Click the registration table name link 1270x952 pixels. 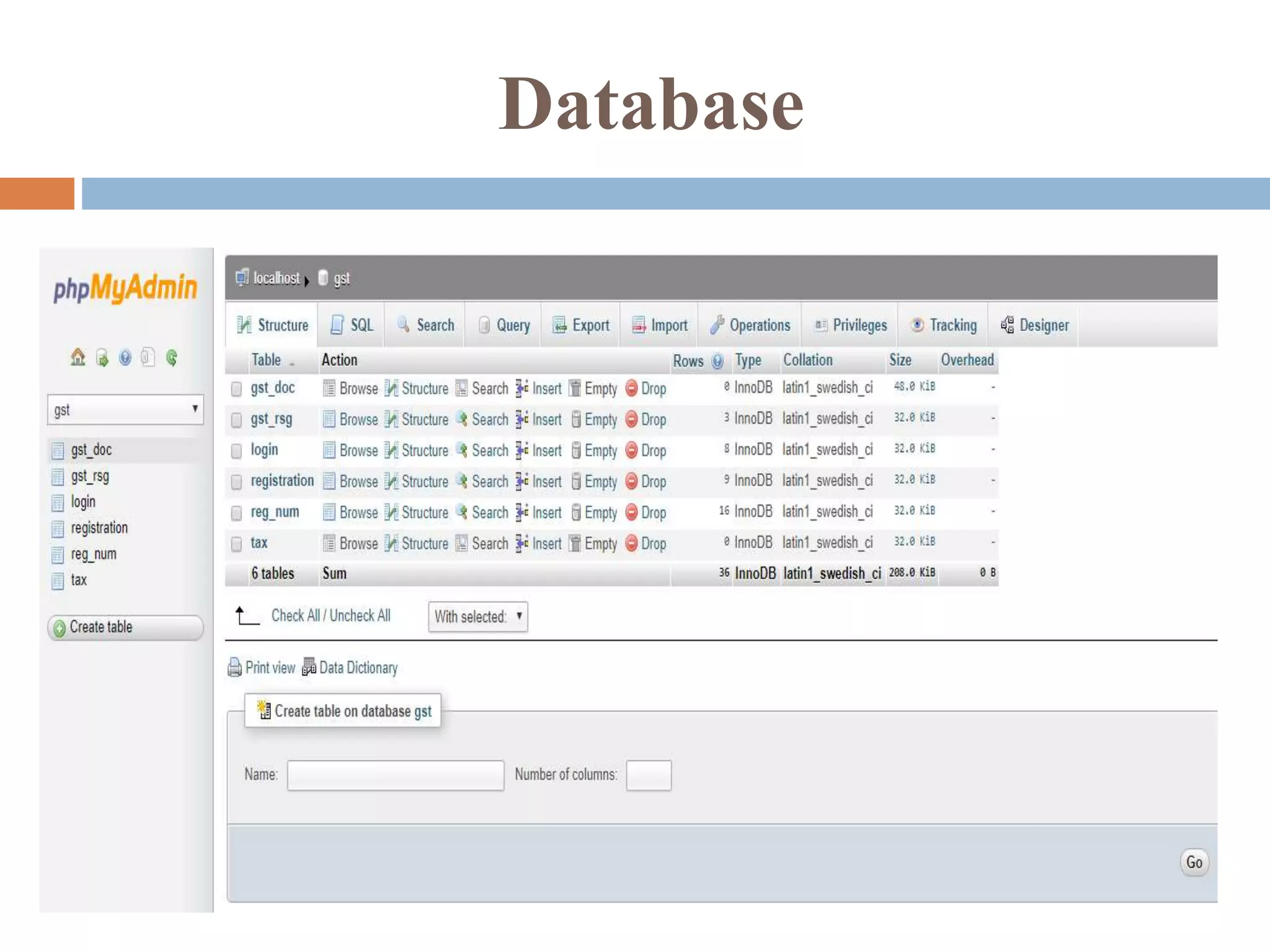282,481
